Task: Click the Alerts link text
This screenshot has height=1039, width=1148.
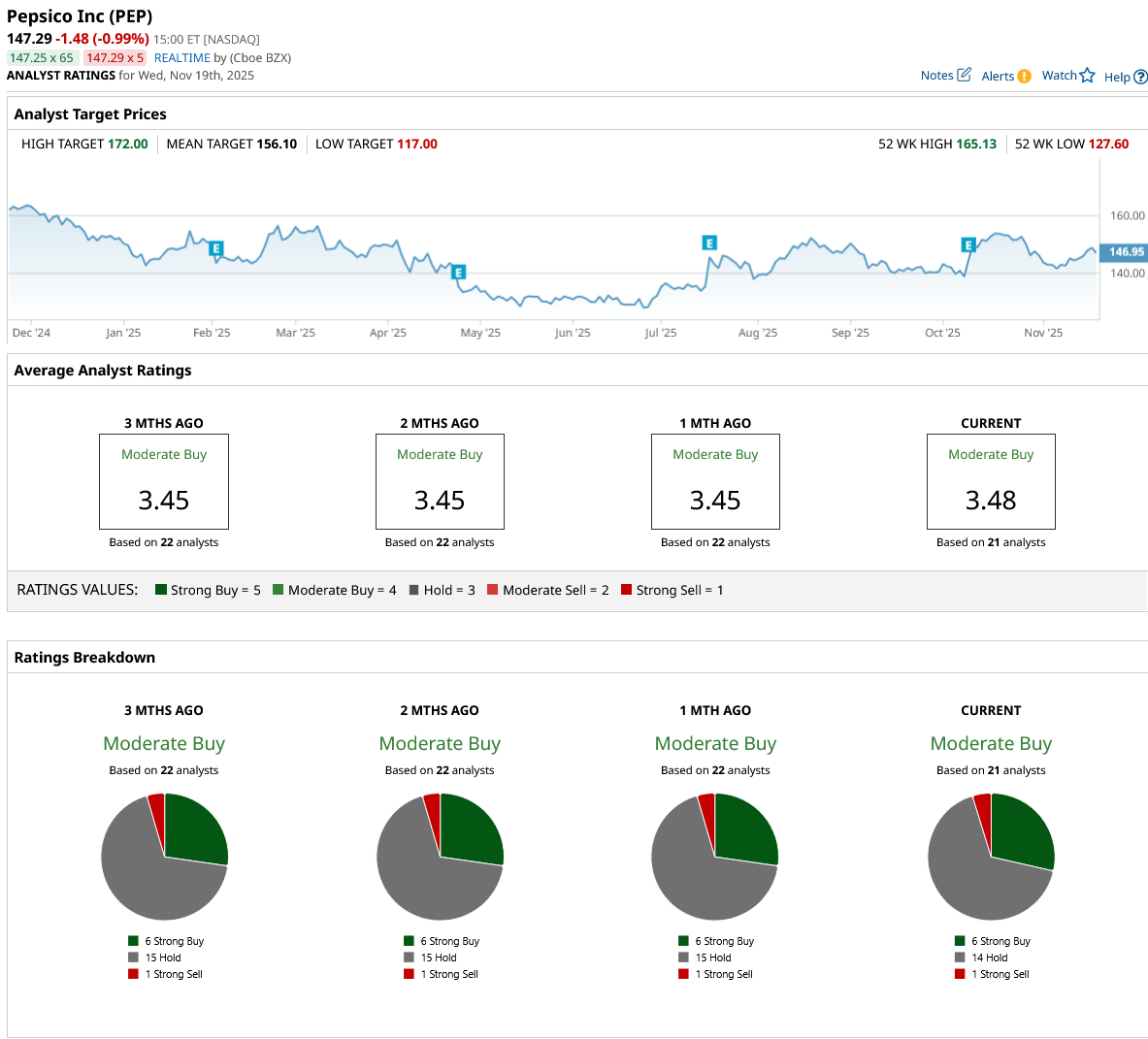Action: pos(998,76)
